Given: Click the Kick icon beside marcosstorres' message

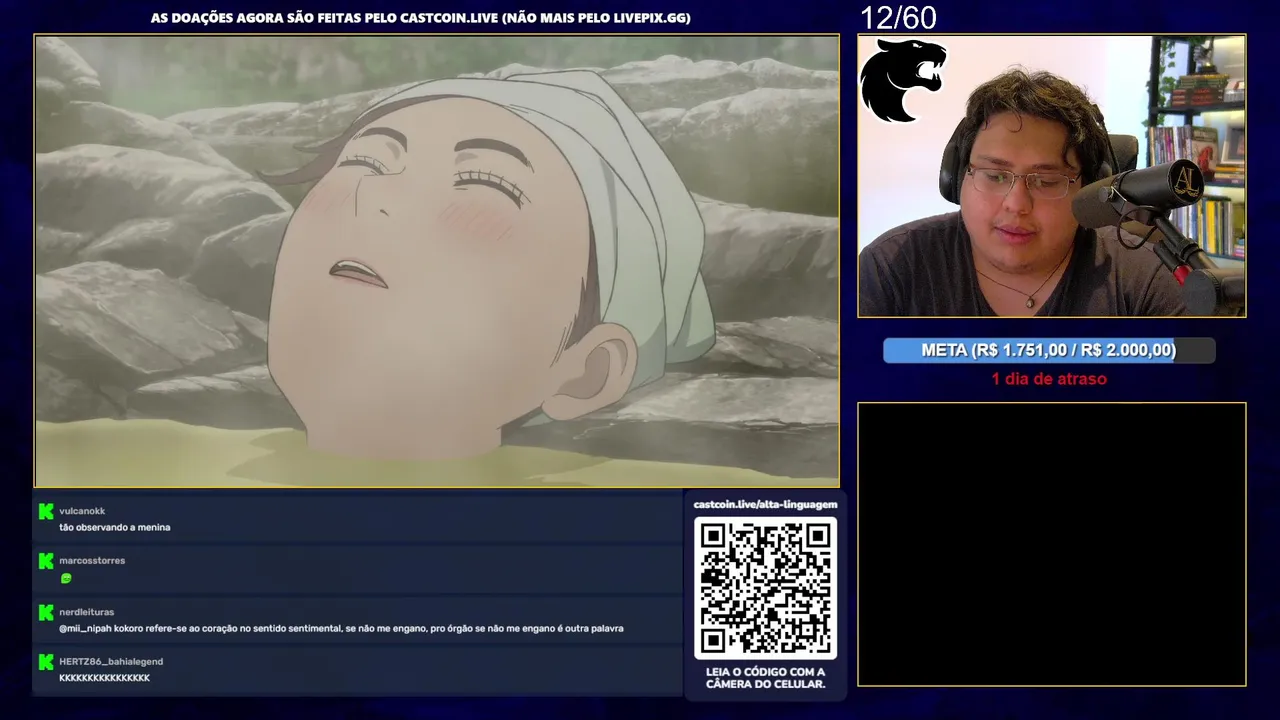Looking at the screenshot, I should click(x=45, y=561).
